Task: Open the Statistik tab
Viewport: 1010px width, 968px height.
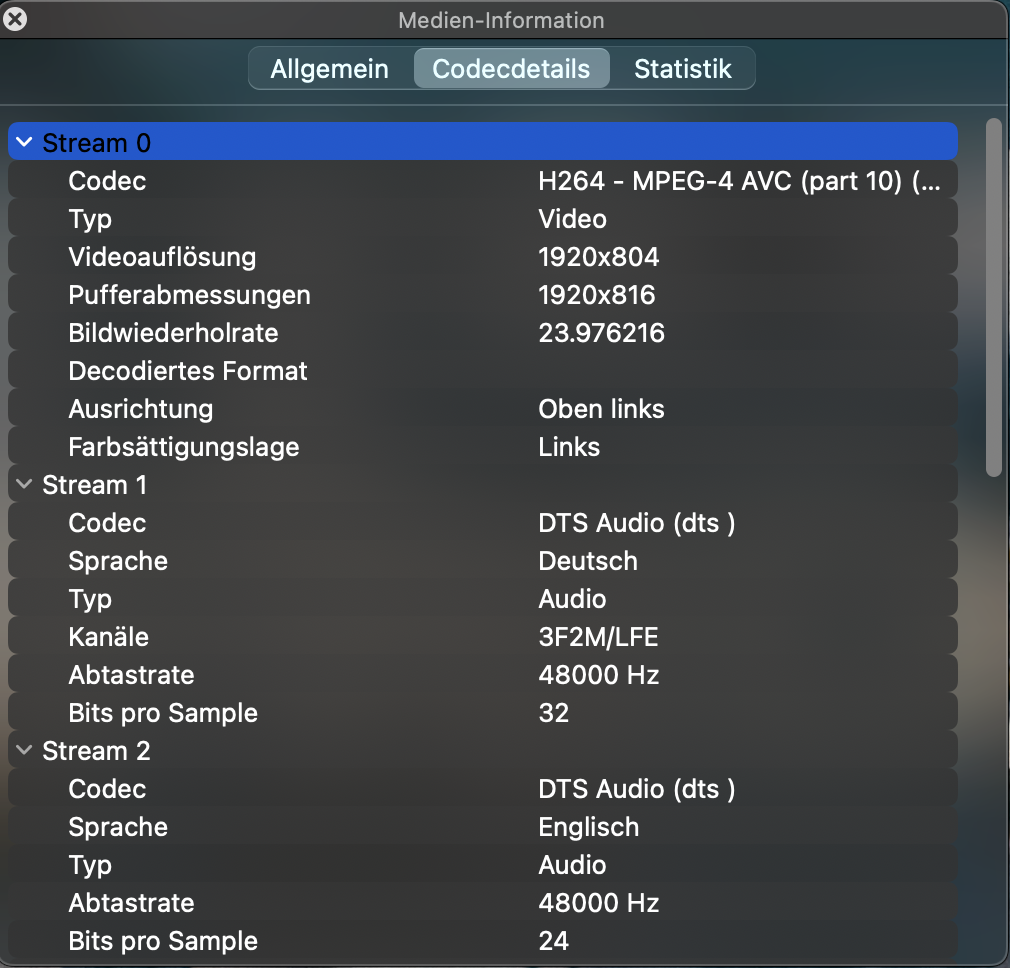Action: (x=682, y=69)
